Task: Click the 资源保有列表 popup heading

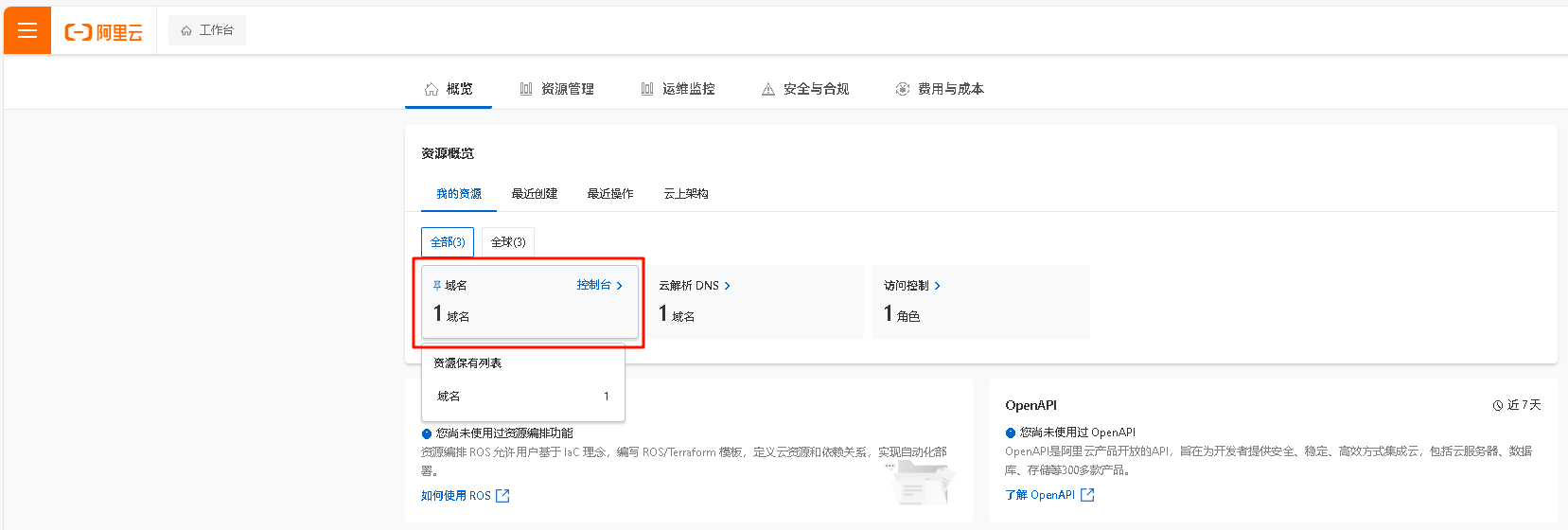Action: click(x=467, y=363)
